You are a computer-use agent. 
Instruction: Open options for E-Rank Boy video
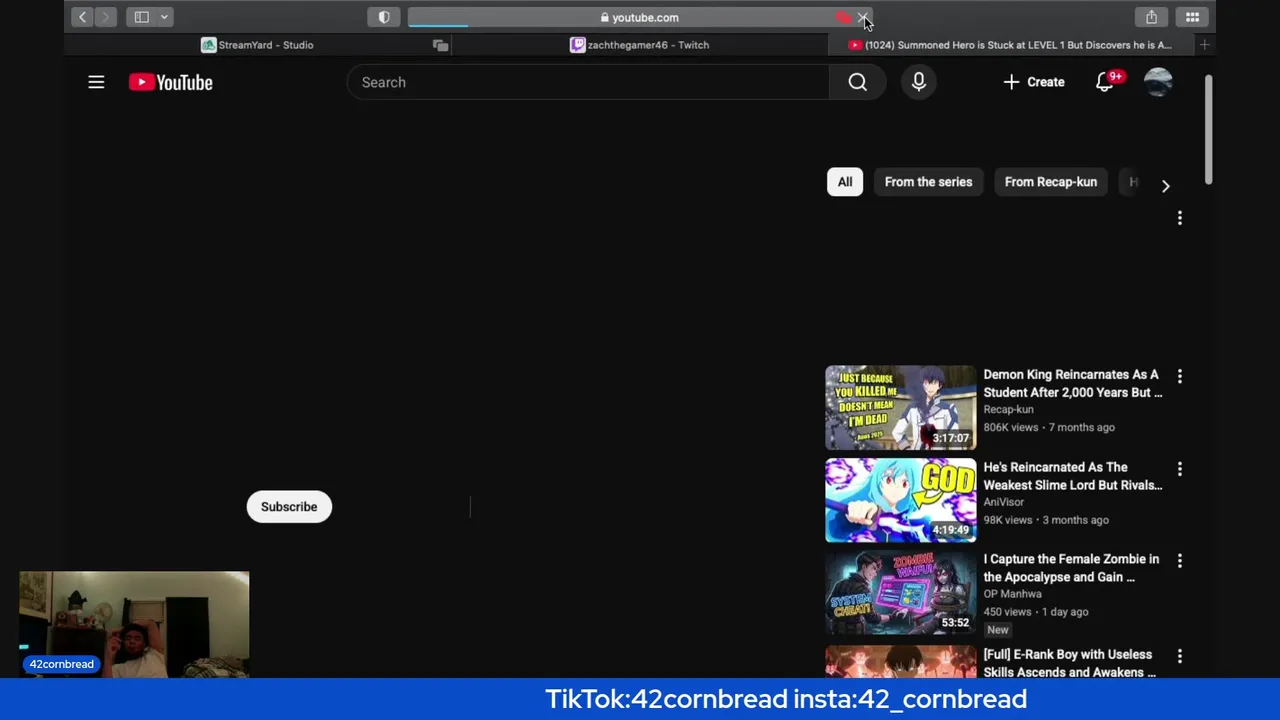pyautogui.click(x=1180, y=656)
